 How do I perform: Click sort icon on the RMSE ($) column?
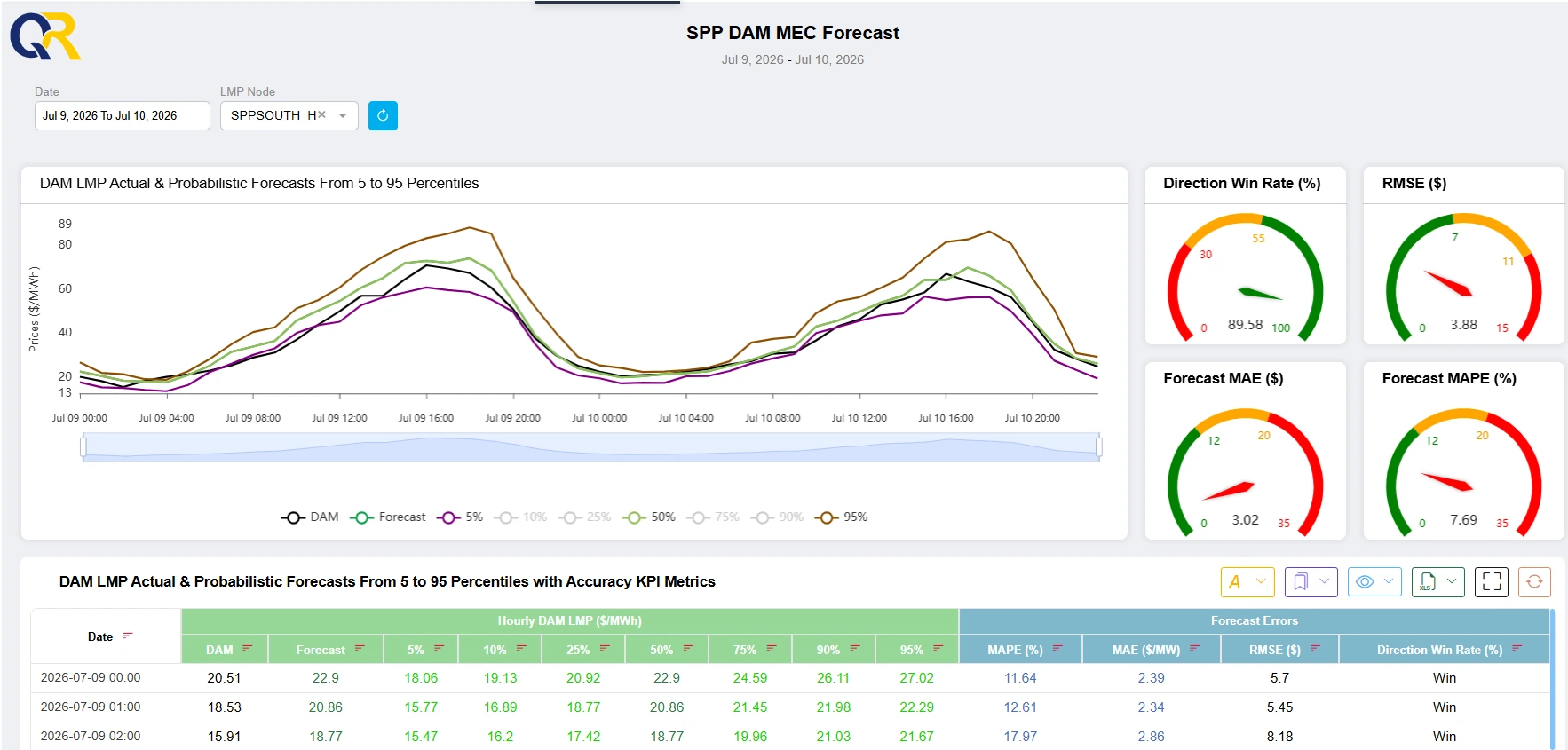(1315, 649)
